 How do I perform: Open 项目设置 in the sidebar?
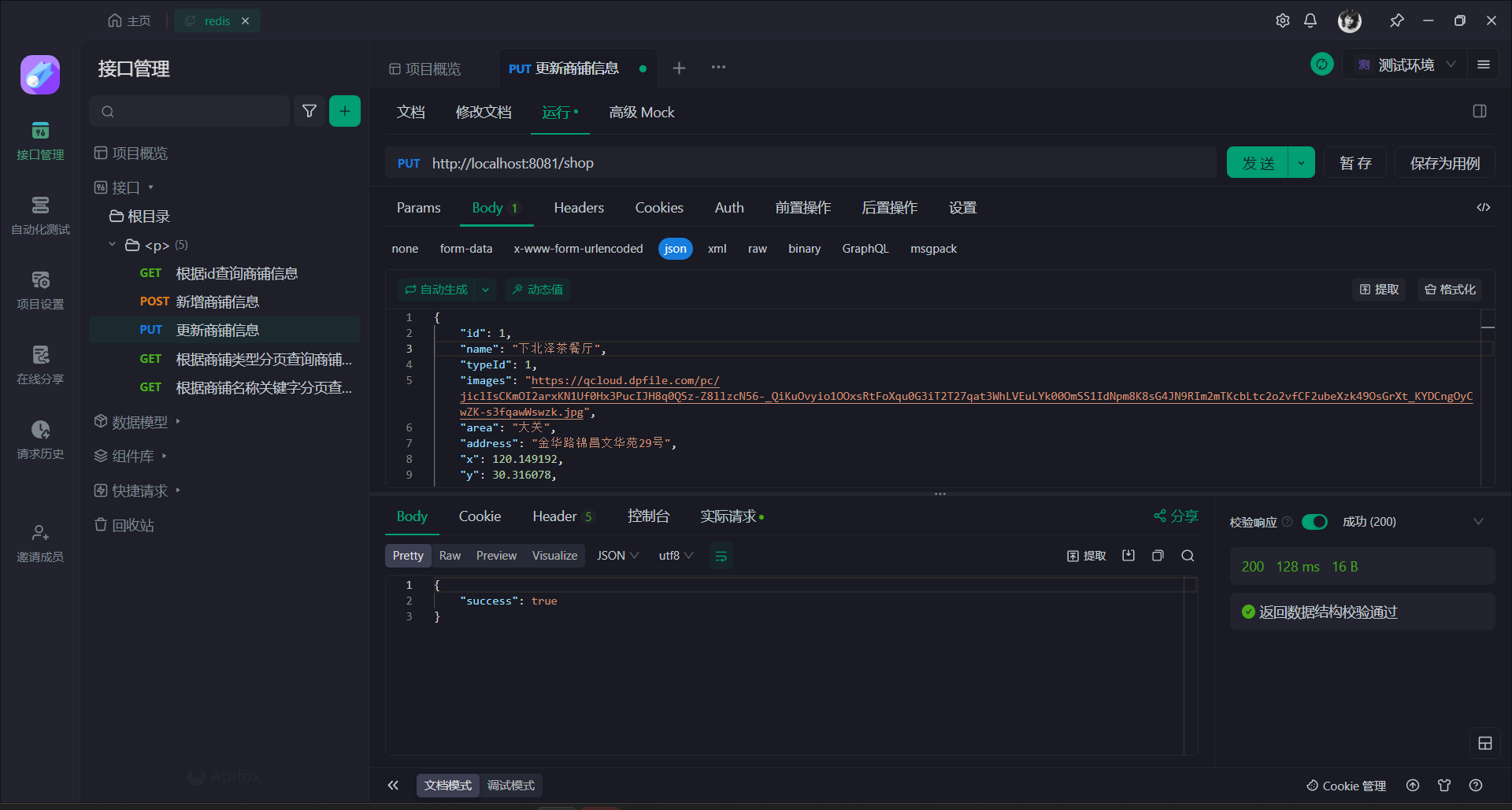pos(40,291)
